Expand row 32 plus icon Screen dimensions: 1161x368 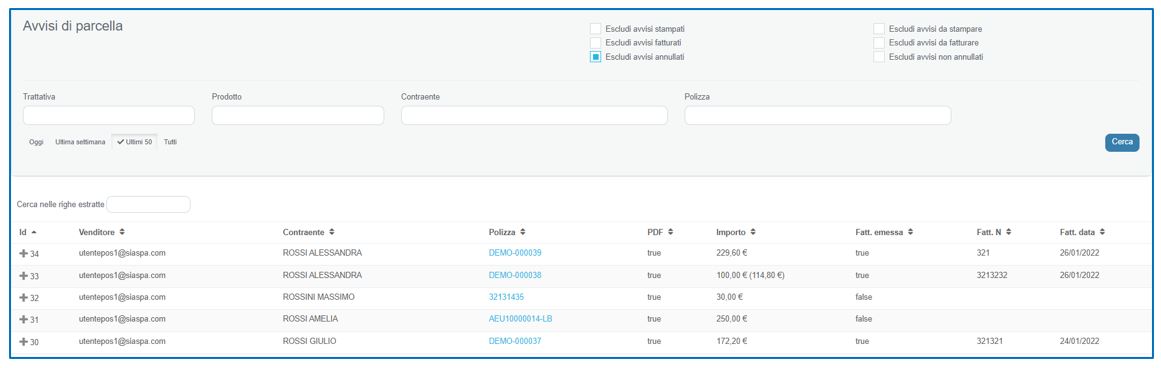pyautogui.click(x=23, y=298)
